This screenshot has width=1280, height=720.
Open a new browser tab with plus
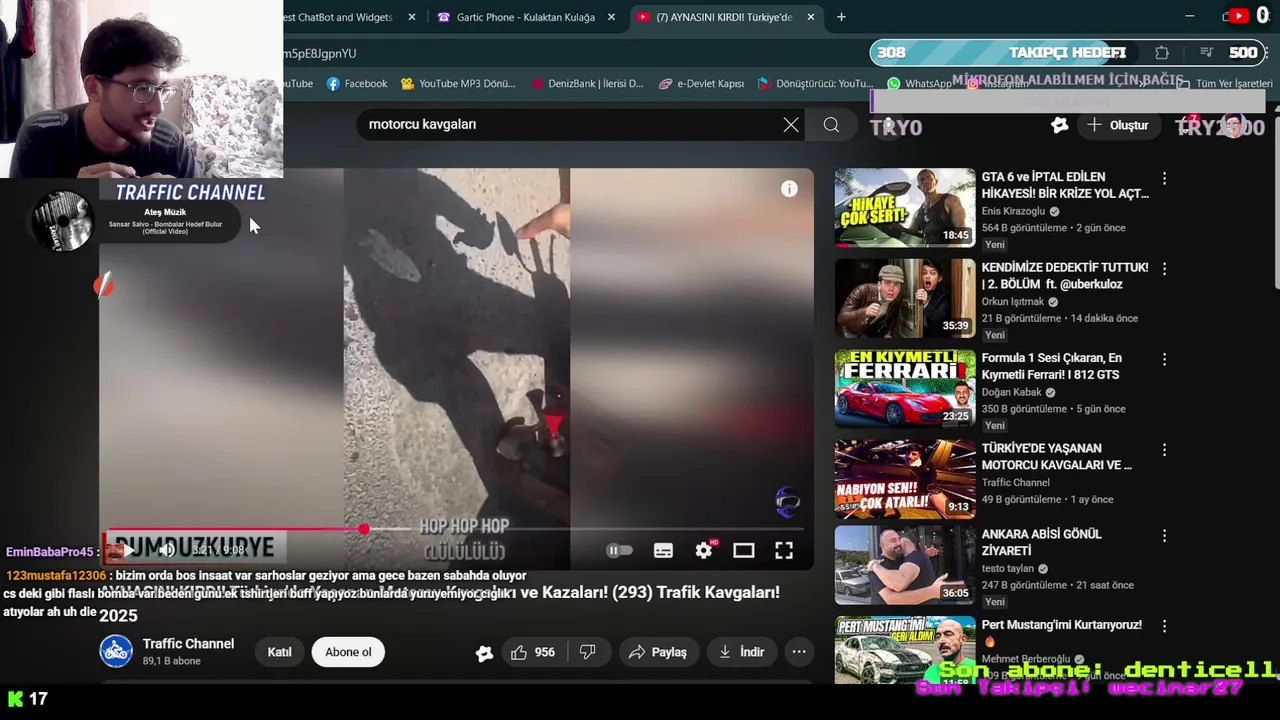point(841,17)
